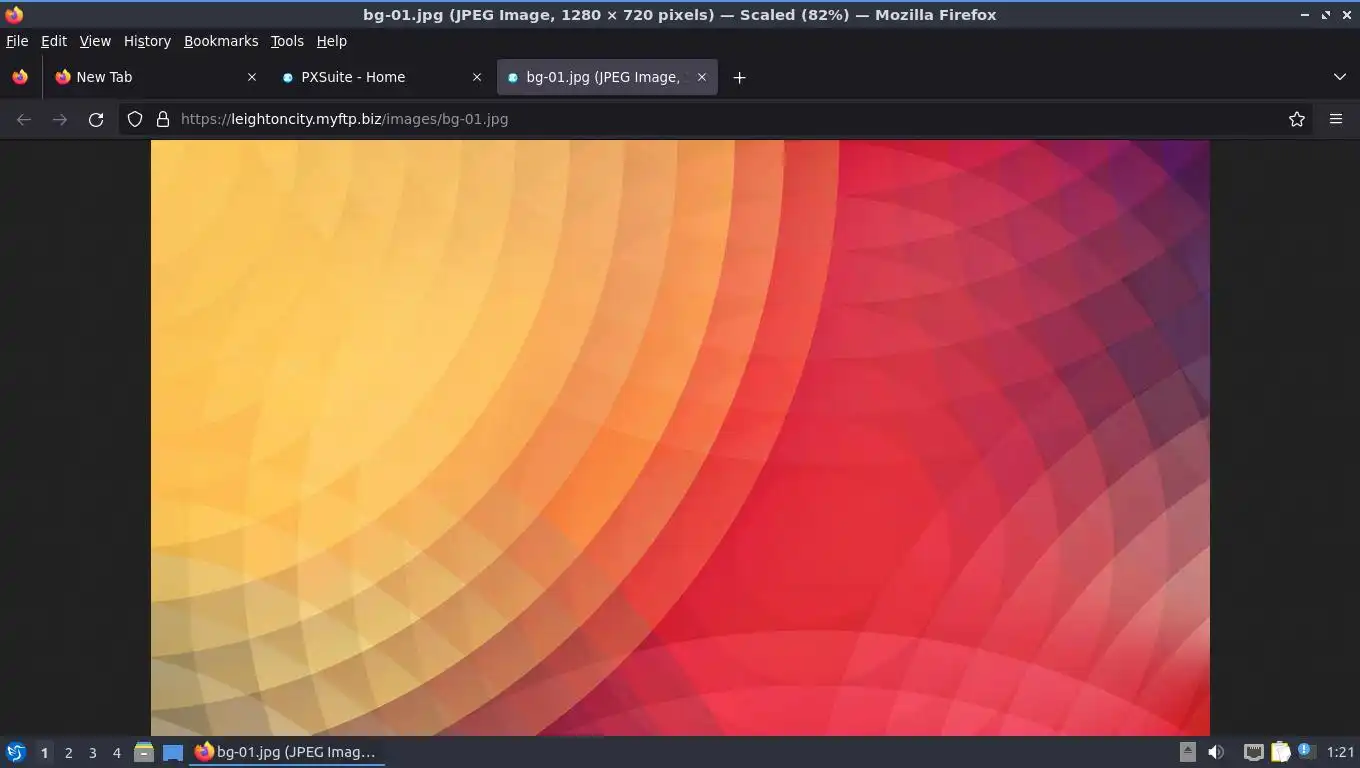The image size is (1360, 768).
Task: Open the Firefox application menu
Action: (1336, 119)
